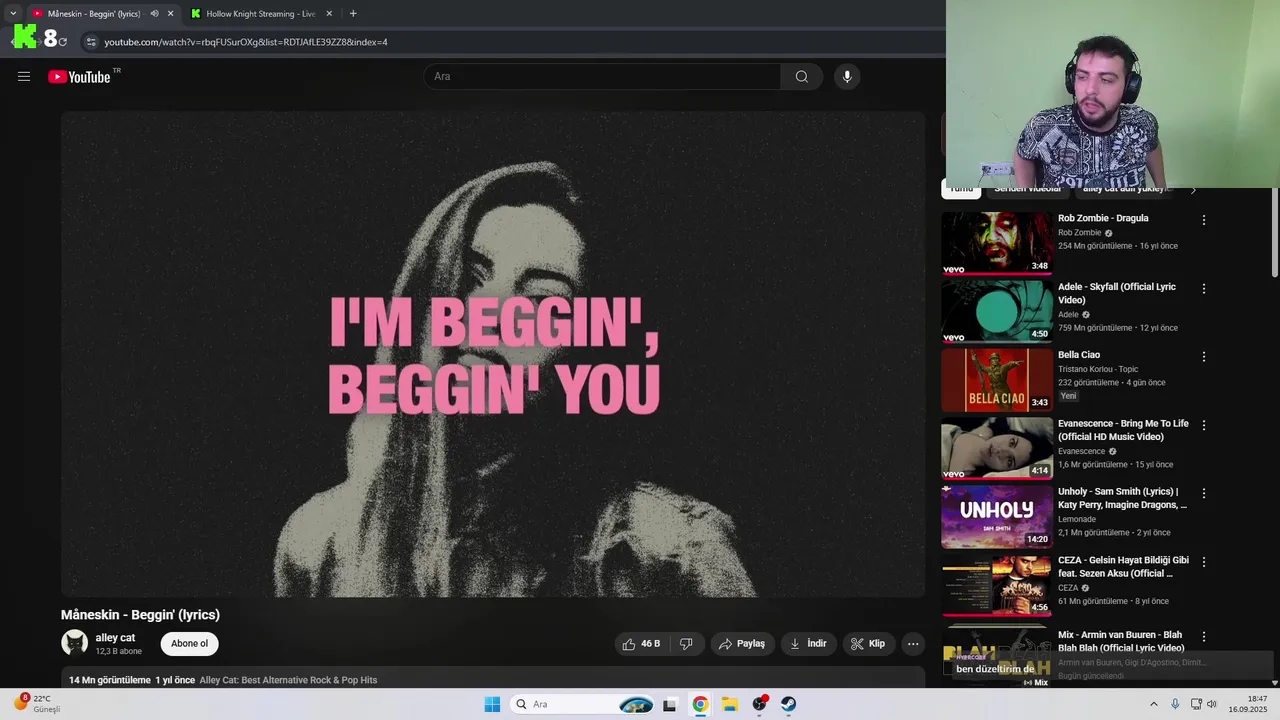Click the Beggin' video player

tap(493, 354)
